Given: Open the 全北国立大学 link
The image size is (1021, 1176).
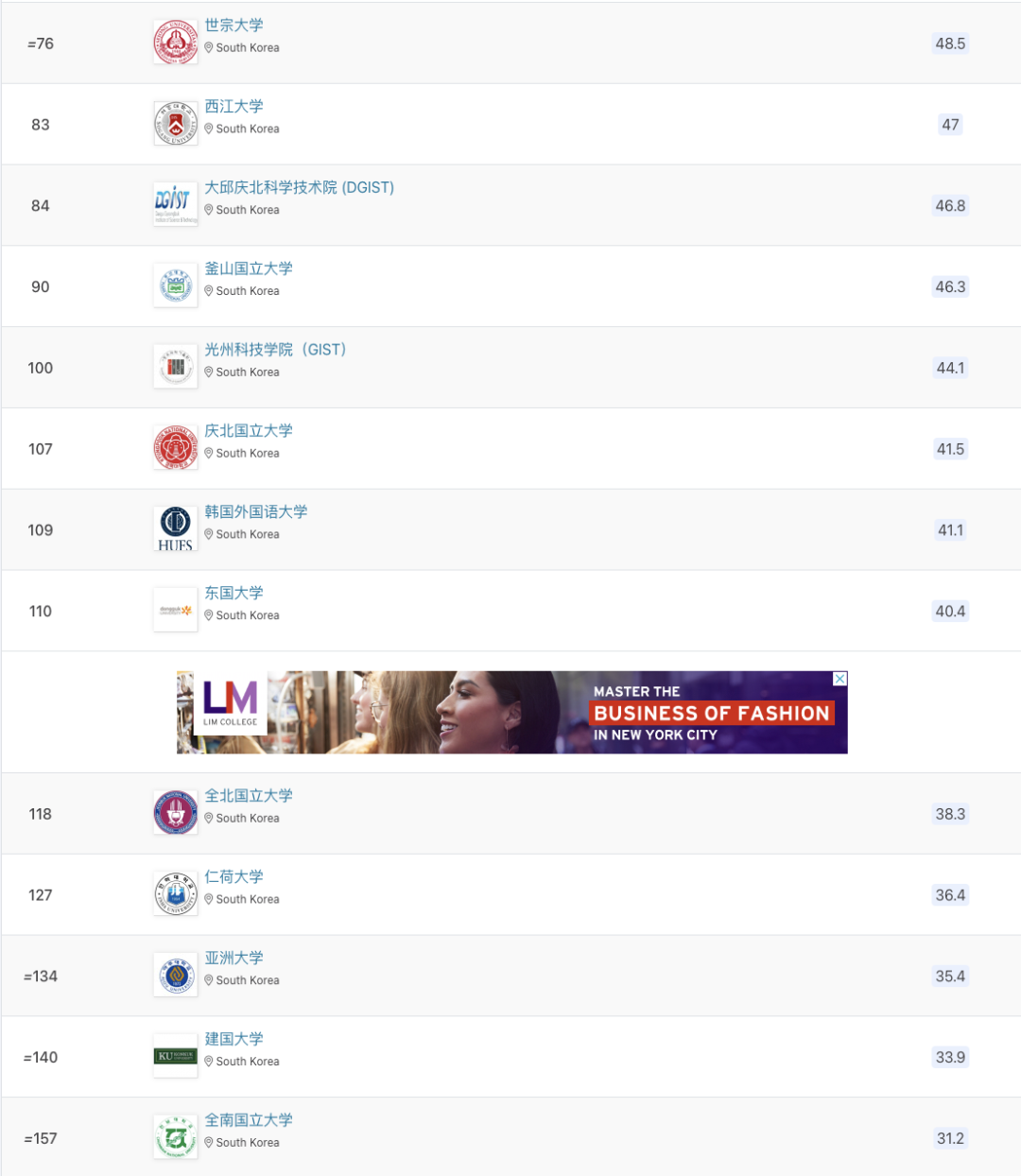Looking at the screenshot, I should coord(249,796).
